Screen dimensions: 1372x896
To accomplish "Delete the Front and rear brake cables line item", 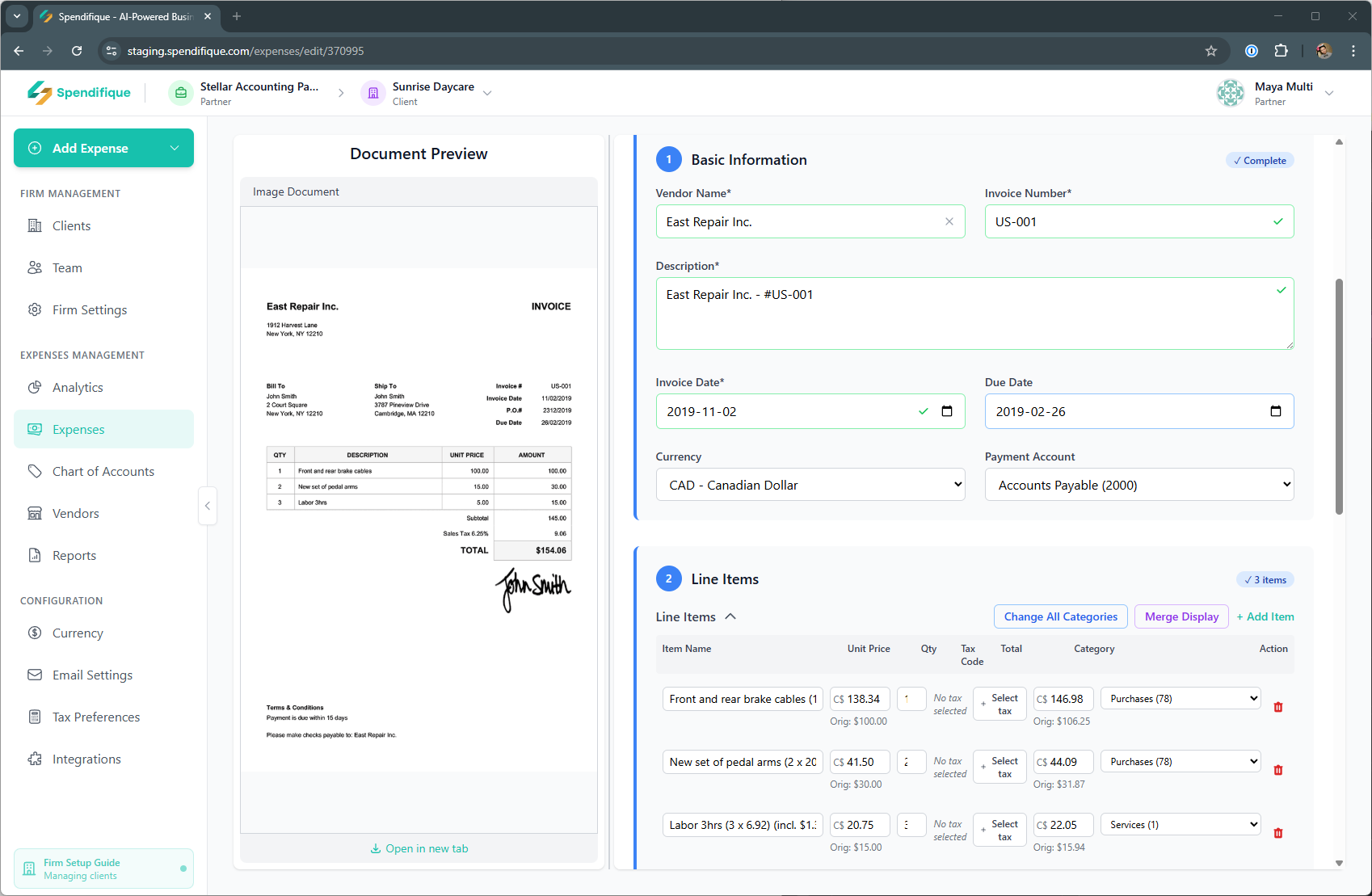I will click(x=1277, y=707).
